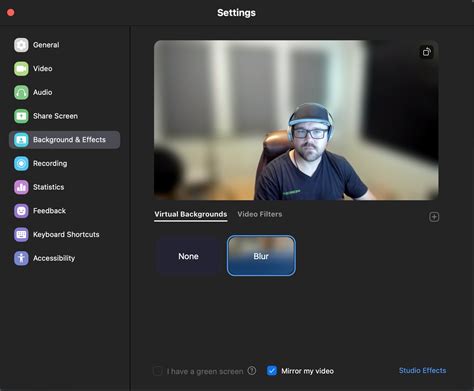
Task: Select the None background option
Action: coord(188,256)
